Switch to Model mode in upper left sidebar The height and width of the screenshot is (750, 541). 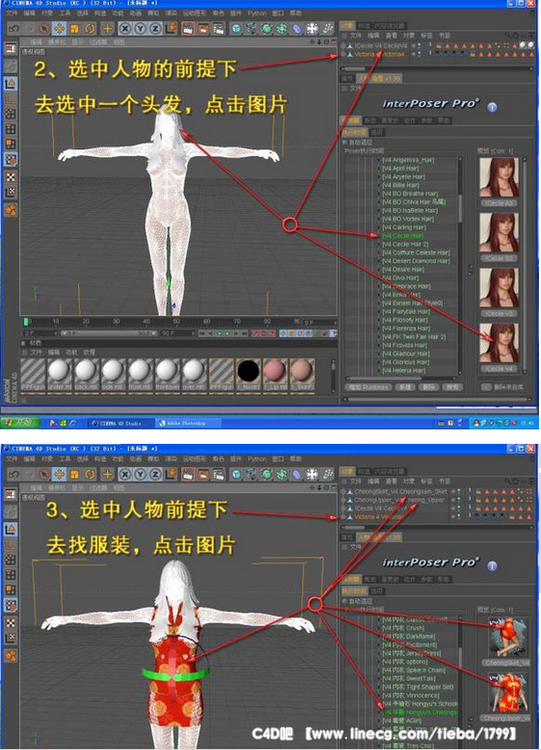(x=10, y=84)
